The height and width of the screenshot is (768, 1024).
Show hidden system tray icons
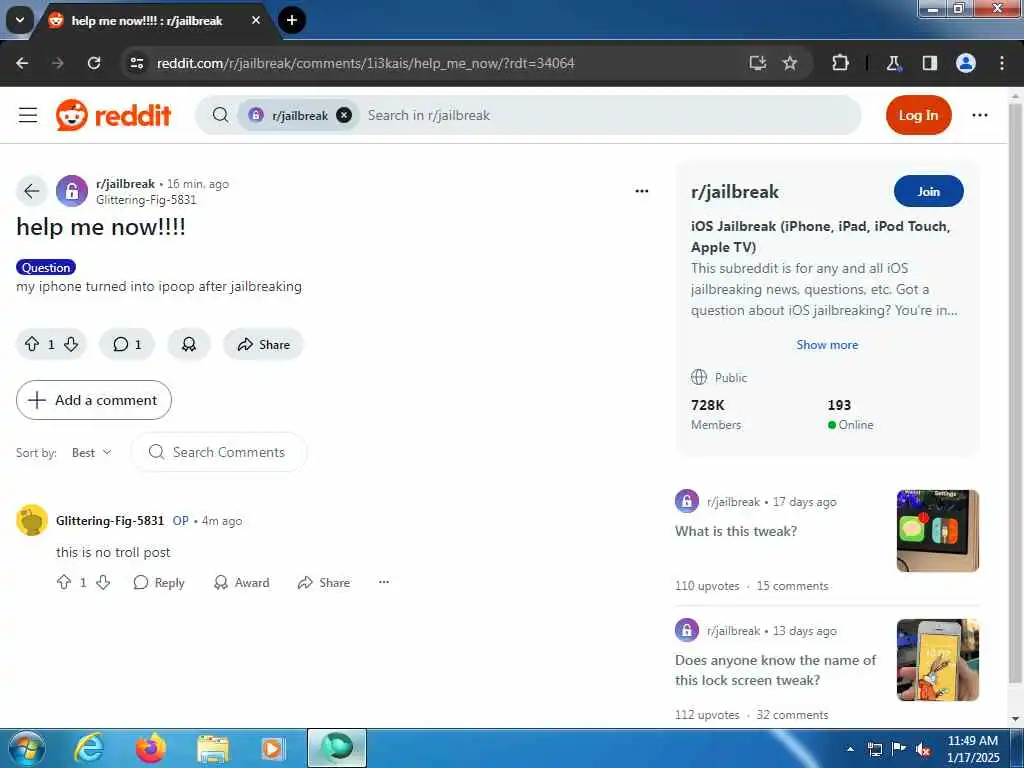(x=850, y=749)
